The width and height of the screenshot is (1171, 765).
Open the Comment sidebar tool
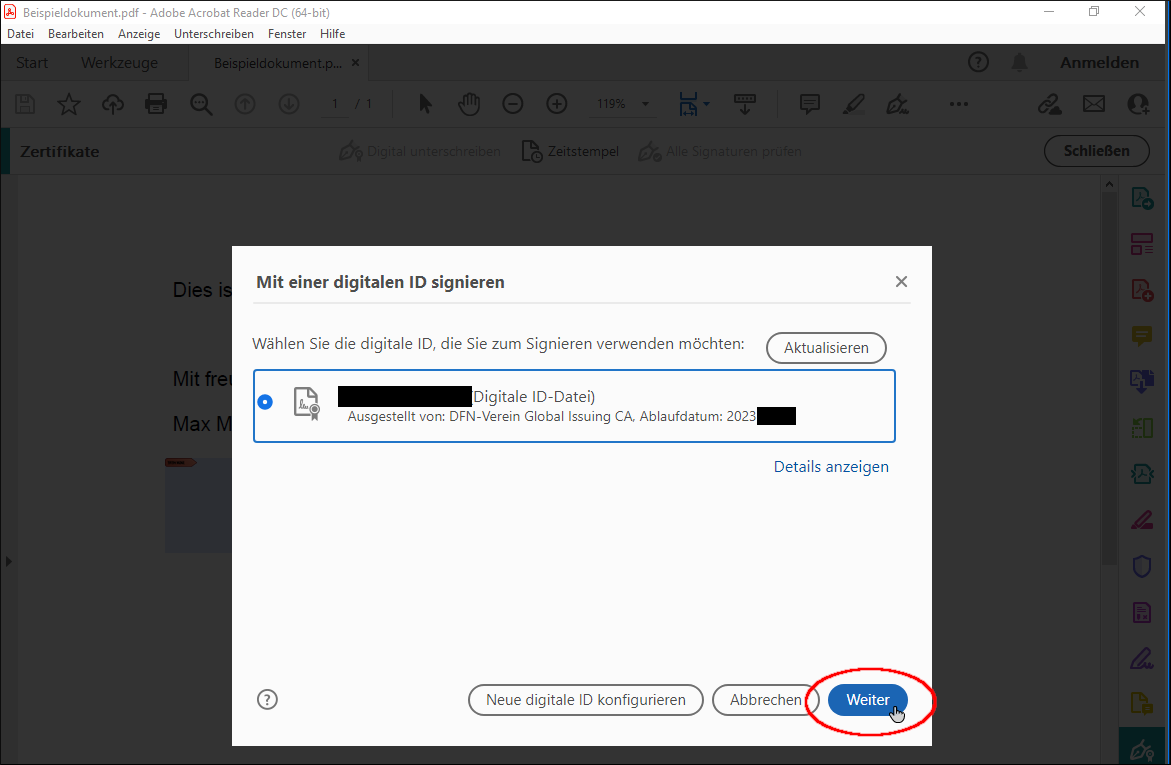[x=1142, y=335]
